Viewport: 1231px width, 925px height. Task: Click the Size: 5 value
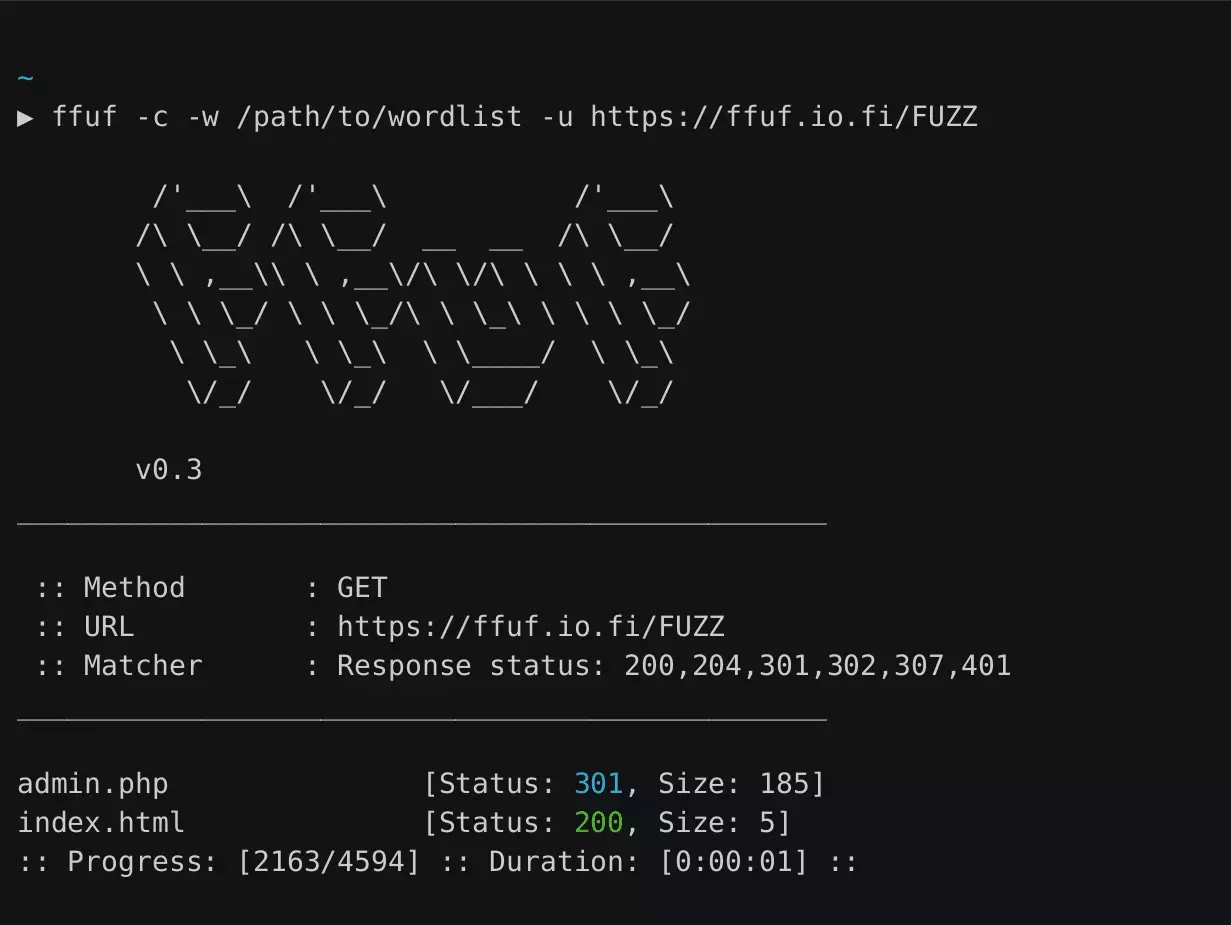(724, 823)
